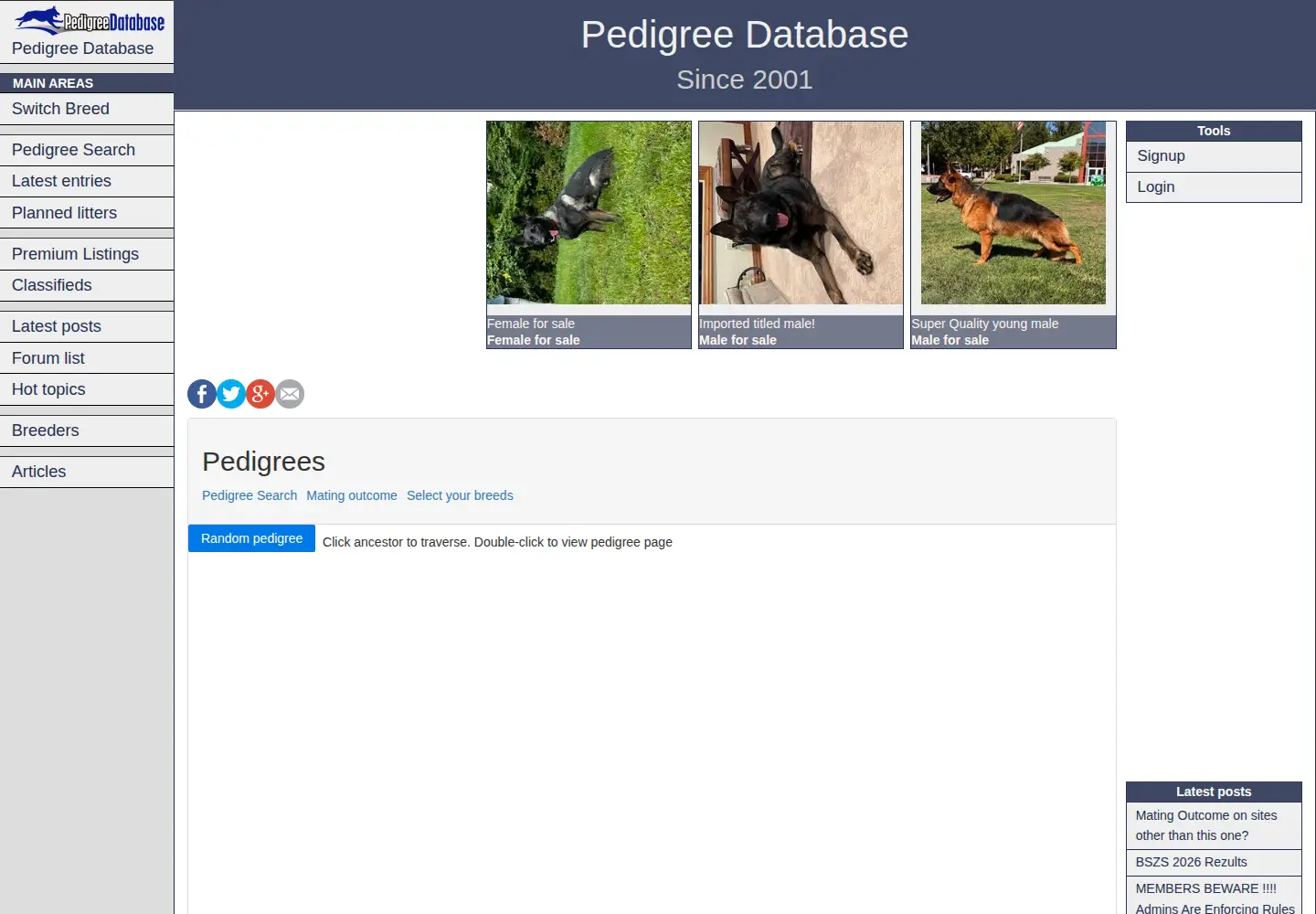
Task: Open post 'Mating Outcome on sites other than this one?'
Action: (1214, 825)
